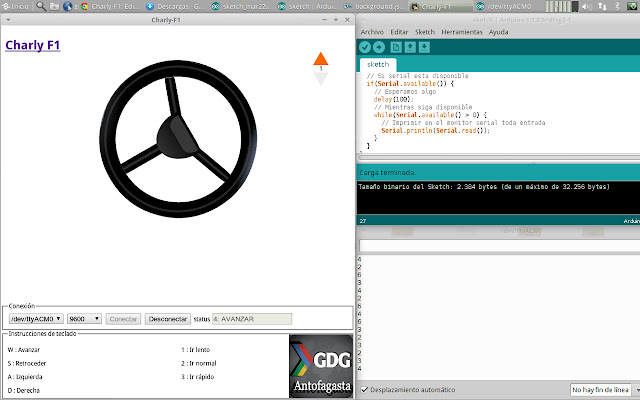Screen dimensions: 640x400
Task: Open the Charly-F1 window menu arrow
Action: pos(8,20)
